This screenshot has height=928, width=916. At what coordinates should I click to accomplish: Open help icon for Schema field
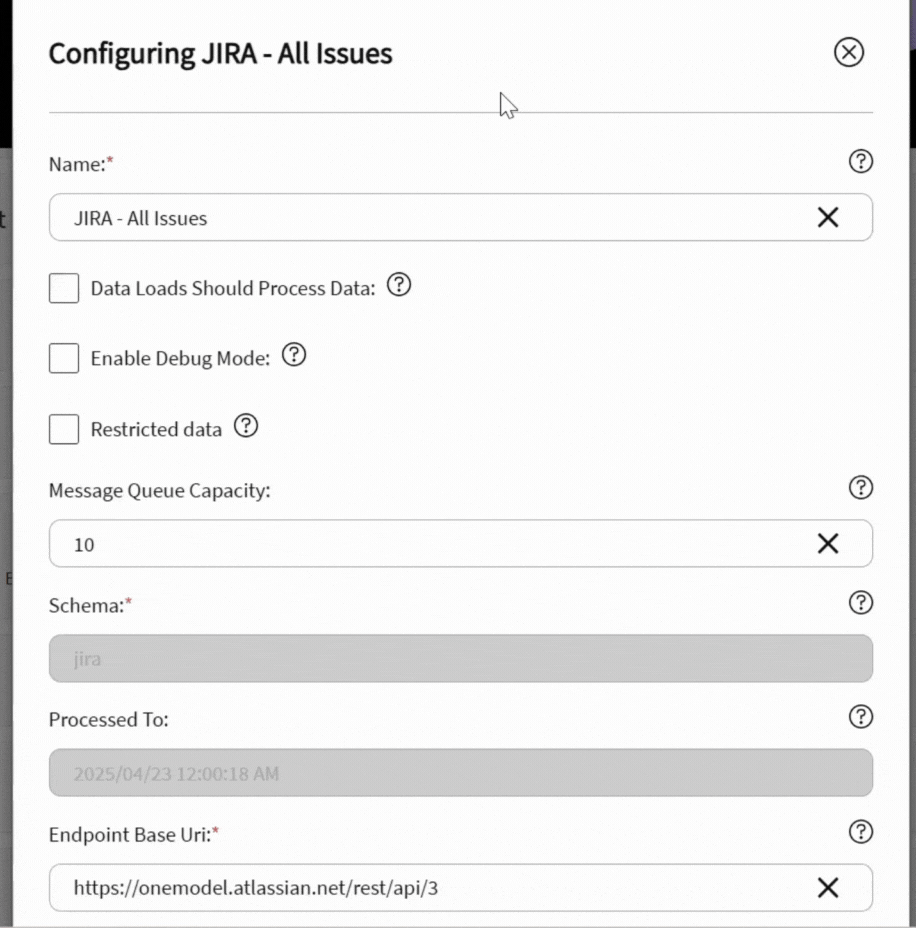point(860,602)
